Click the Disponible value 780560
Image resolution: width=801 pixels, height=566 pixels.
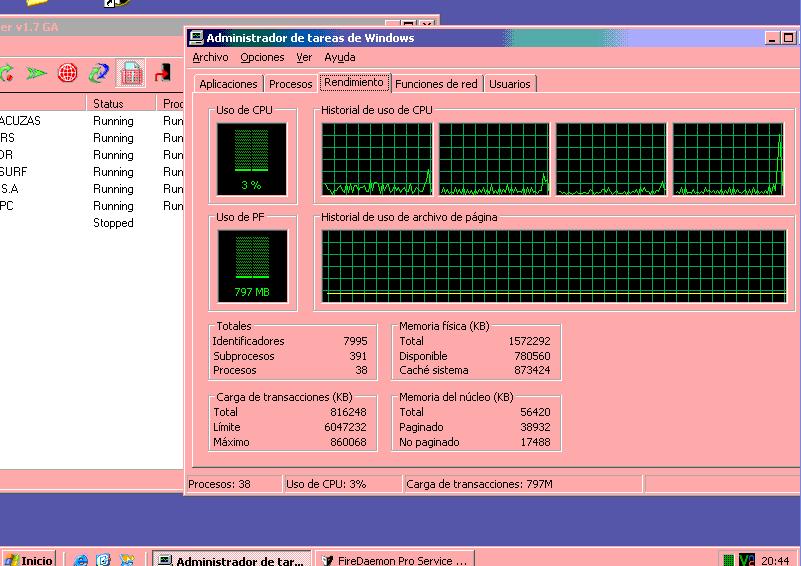(532, 356)
